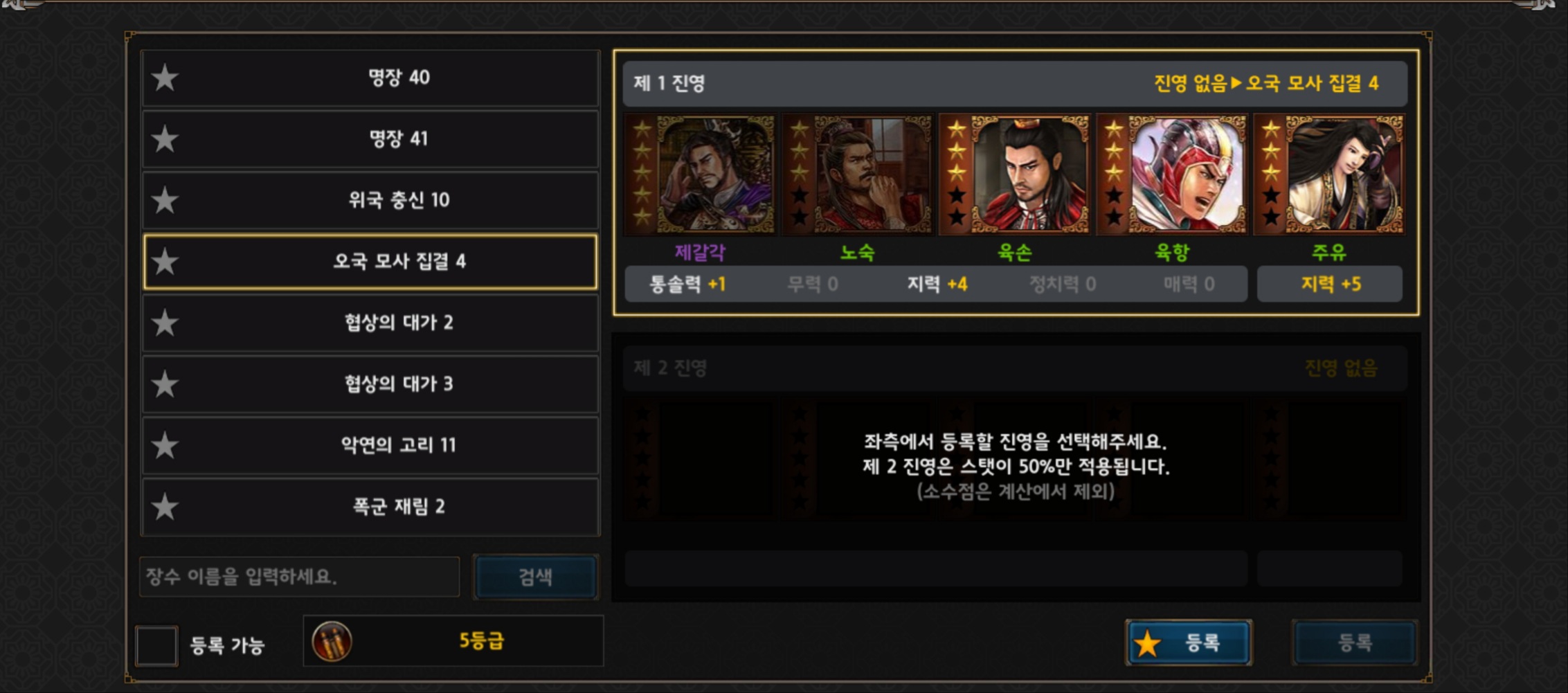Toggle favorite star for 위국 충신 10

pos(165,200)
